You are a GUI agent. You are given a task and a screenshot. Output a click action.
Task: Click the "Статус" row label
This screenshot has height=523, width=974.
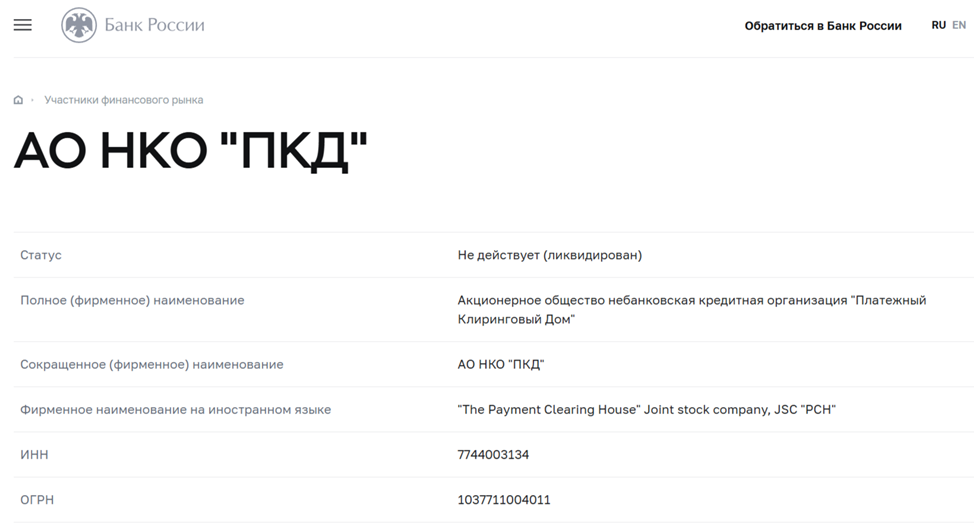tap(41, 255)
